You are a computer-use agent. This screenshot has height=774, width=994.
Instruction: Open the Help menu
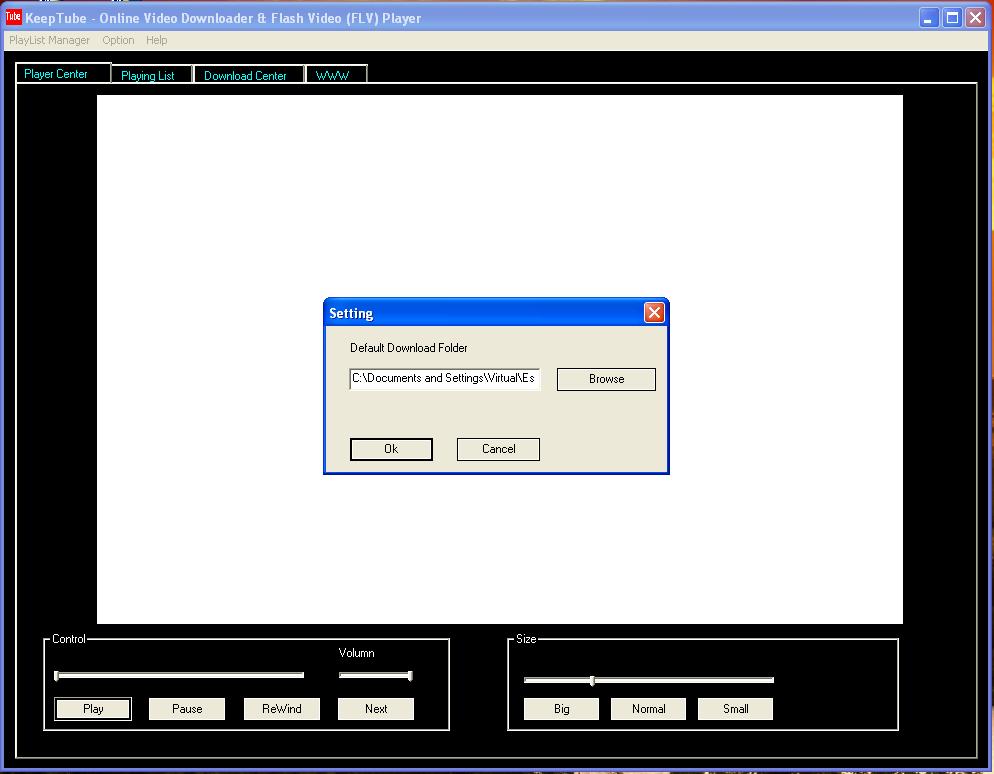coord(157,40)
